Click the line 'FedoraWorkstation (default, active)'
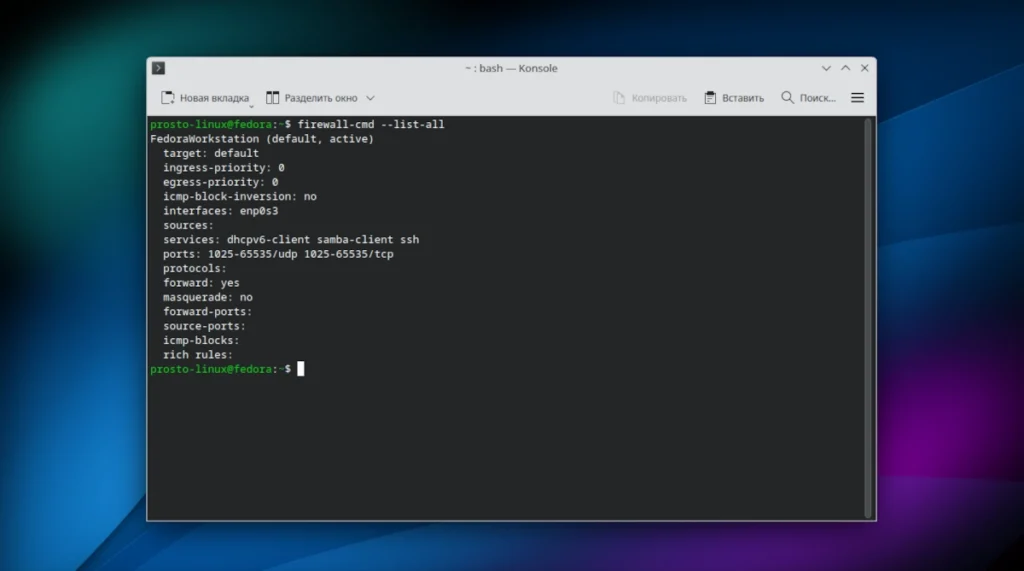Screen dimensions: 1024x571 (262, 139)
